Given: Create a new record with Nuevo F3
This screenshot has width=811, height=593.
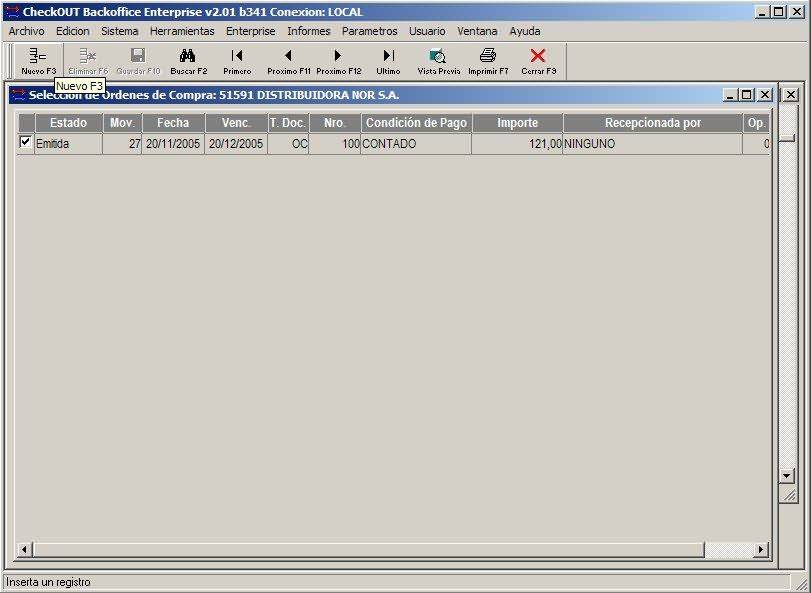Looking at the screenshot, I should point(38,61).
